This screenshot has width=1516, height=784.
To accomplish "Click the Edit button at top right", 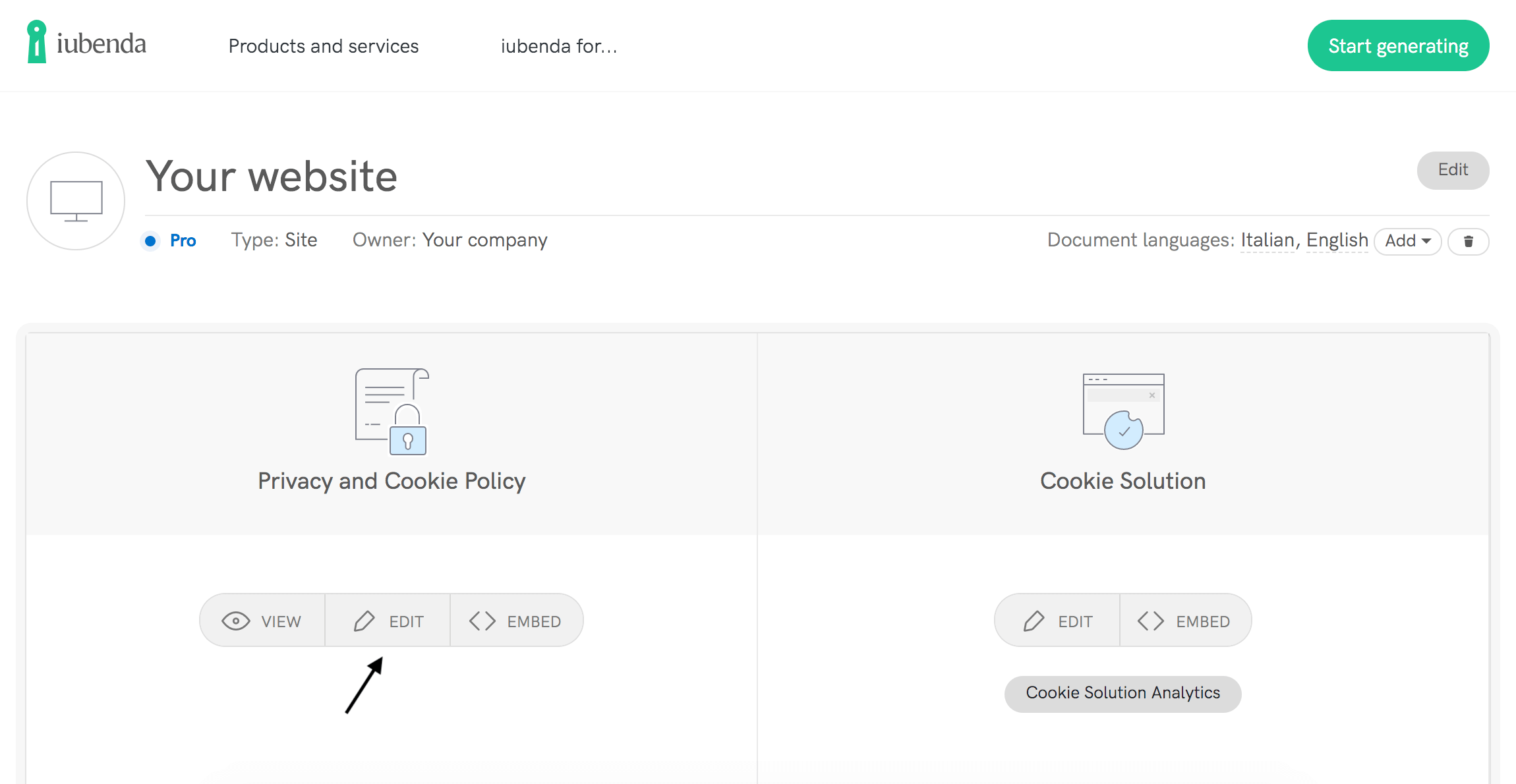I will [x=1453, y=170].
